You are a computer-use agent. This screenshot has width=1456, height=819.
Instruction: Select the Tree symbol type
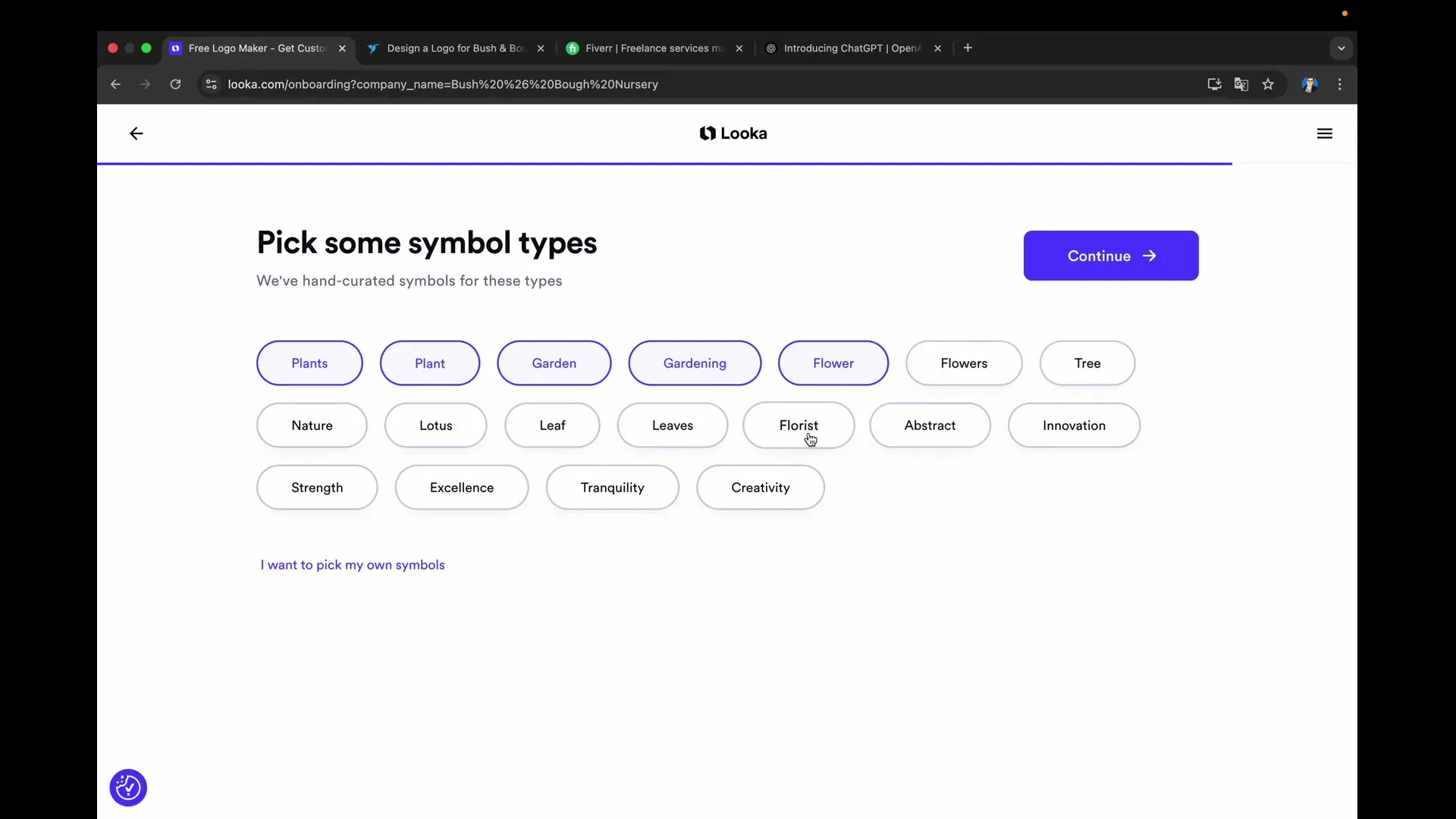tap(1087, 362)
